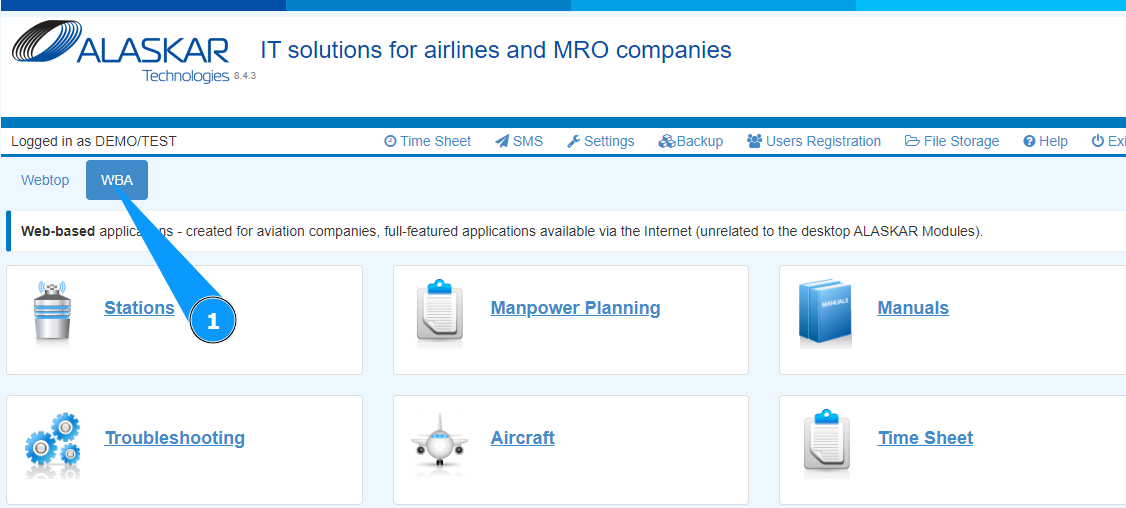The width and height of the screenshot is (1126, 508).
Task: Open File Storage in the toolbar
Action: (952, 141)
